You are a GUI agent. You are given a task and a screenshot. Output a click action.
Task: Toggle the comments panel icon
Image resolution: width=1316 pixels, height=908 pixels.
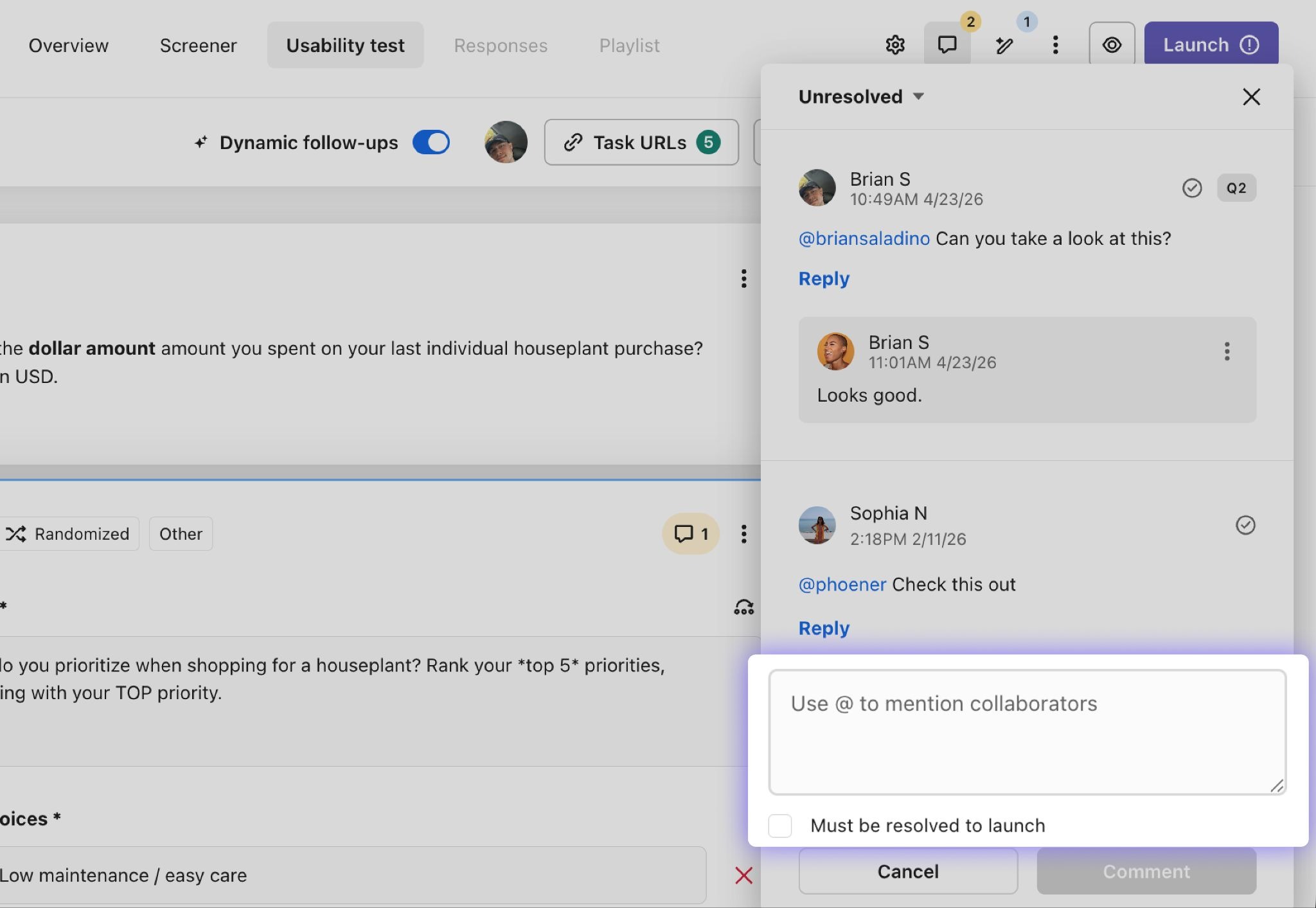click(x=947, y=45)
